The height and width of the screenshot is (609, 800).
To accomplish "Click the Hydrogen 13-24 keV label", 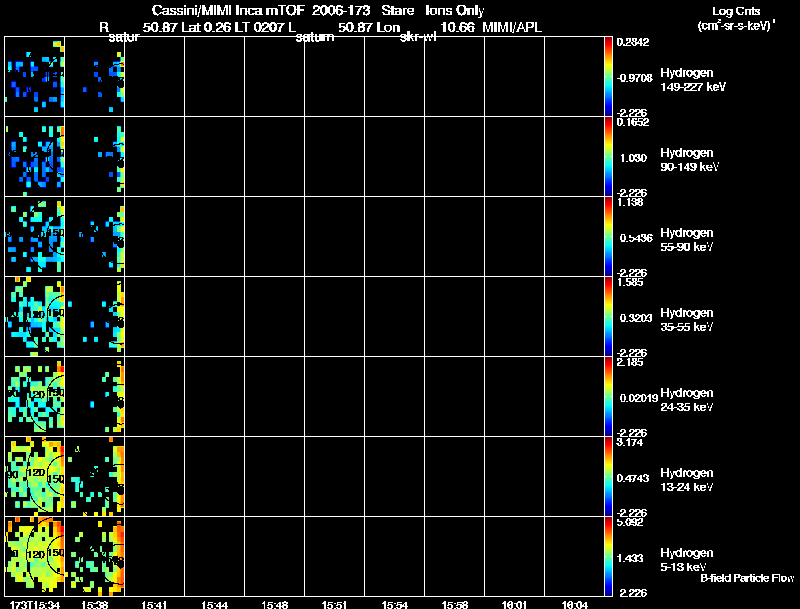I will [686, 480].
